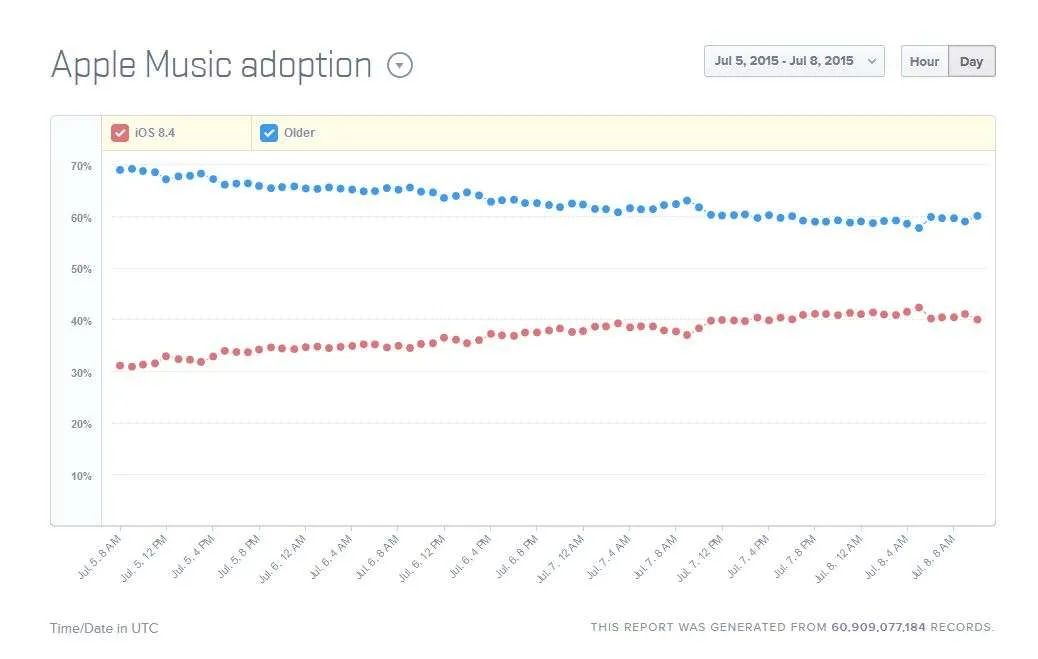Uncheck the iOS 8.4 series checkbox
Viewport: 1038px width, 659px height.
[120, 132]
